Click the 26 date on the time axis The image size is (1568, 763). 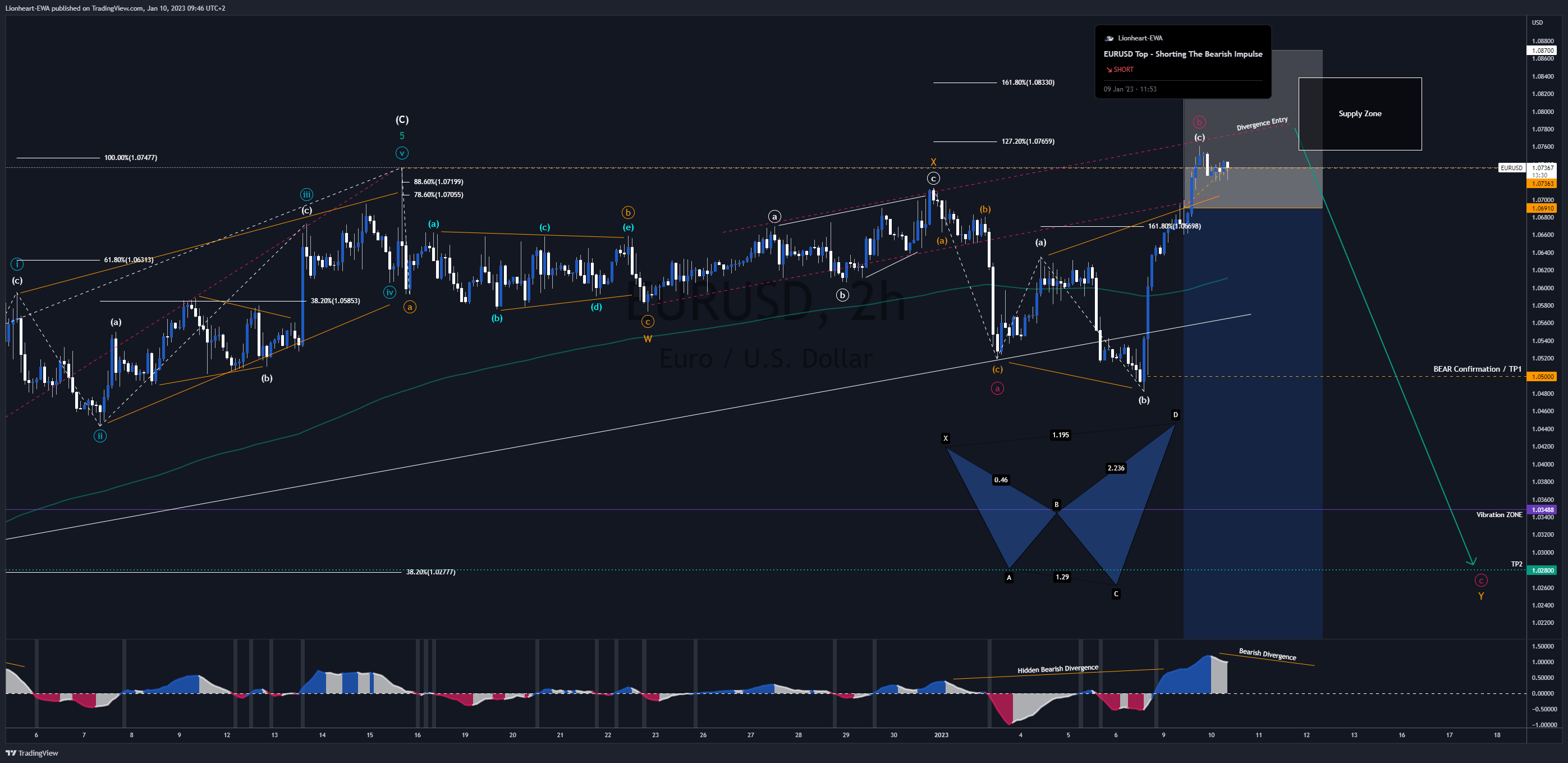703,735
